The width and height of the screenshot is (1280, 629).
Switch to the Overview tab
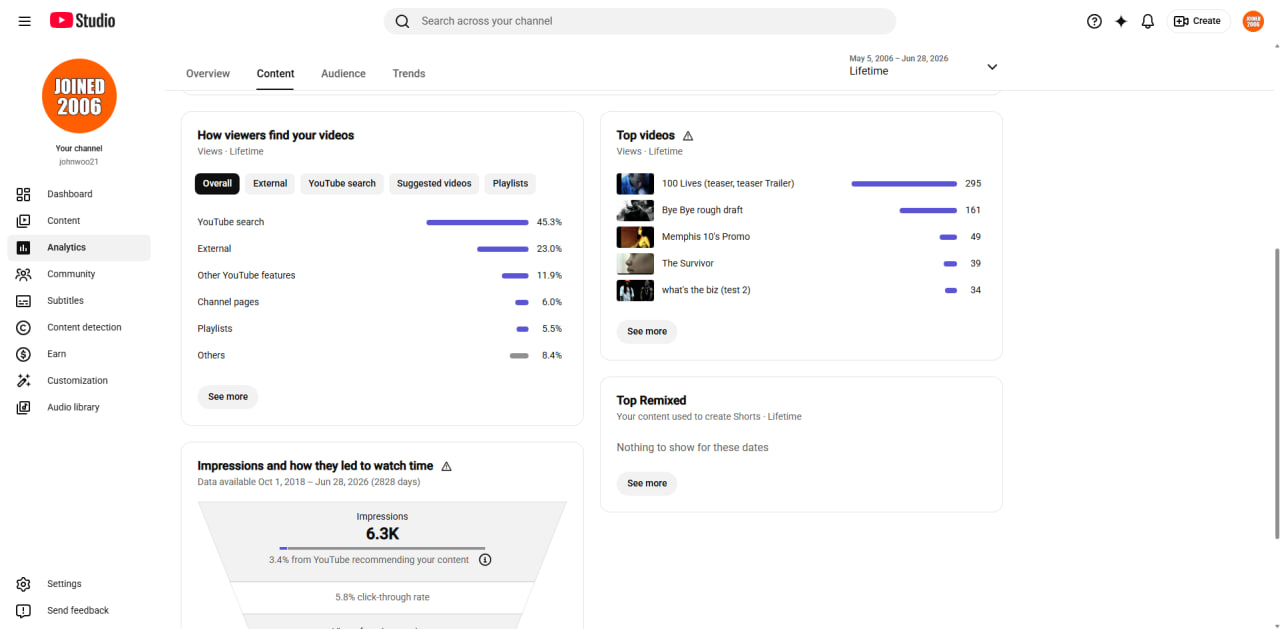[x=208, y=74]
